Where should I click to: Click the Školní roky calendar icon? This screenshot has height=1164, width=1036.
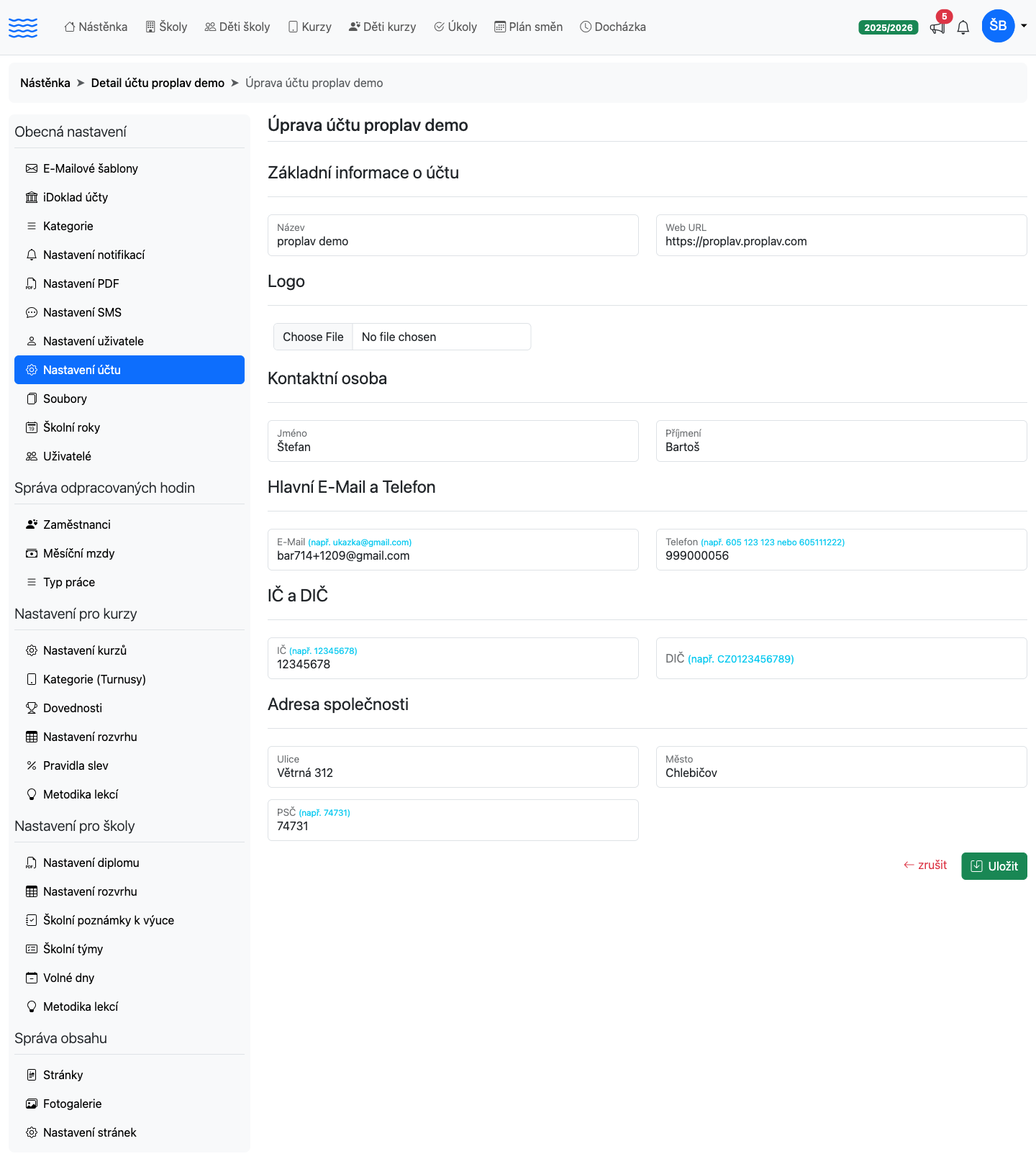pyautogui.click(x=32, y=427)
